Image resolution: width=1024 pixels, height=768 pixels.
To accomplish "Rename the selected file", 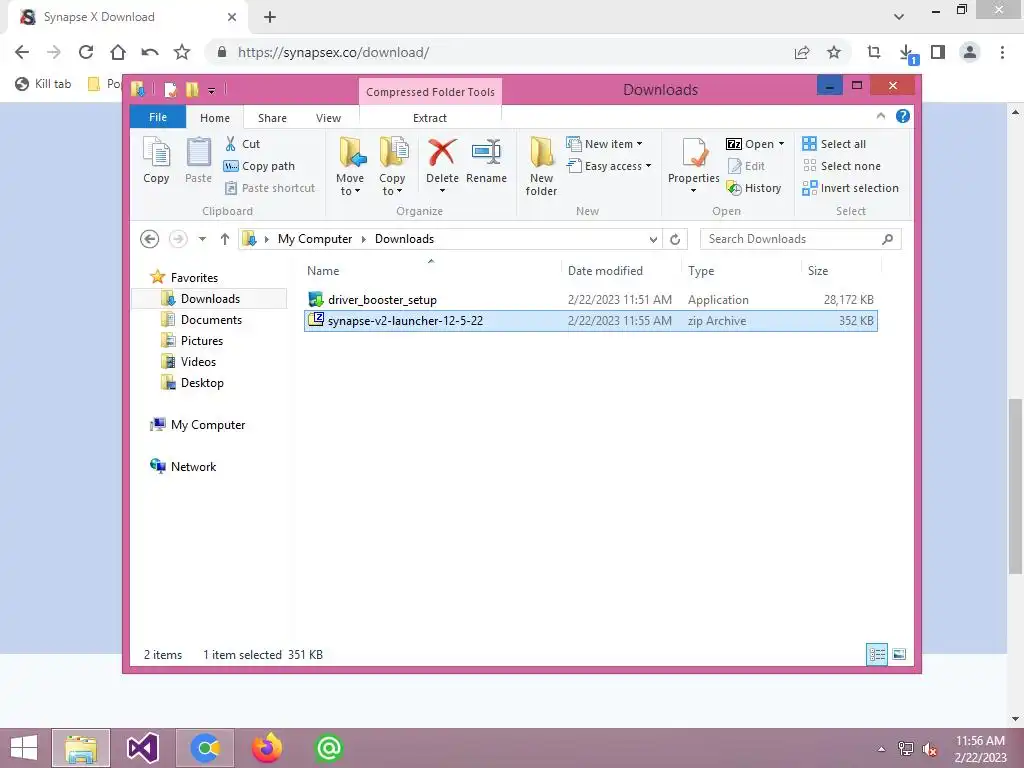I will (x=486, y=161).
